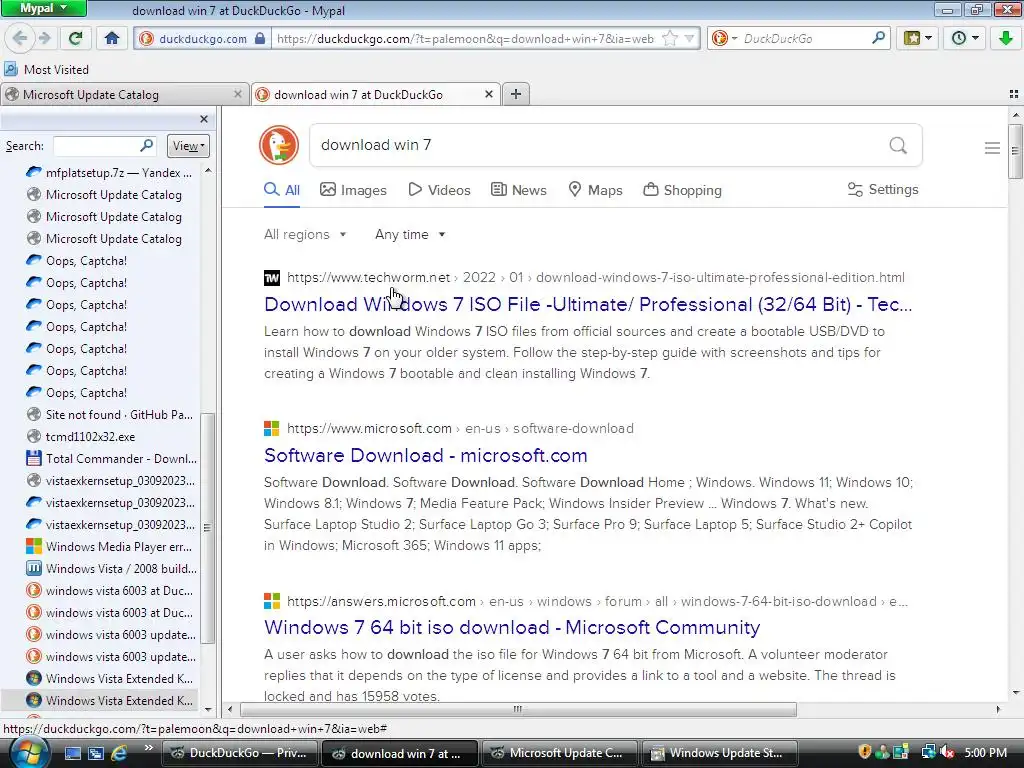Launch Internet Explorer from quick launch
This screenshot has height=768, width=1024.
click(x=119, y=754)
